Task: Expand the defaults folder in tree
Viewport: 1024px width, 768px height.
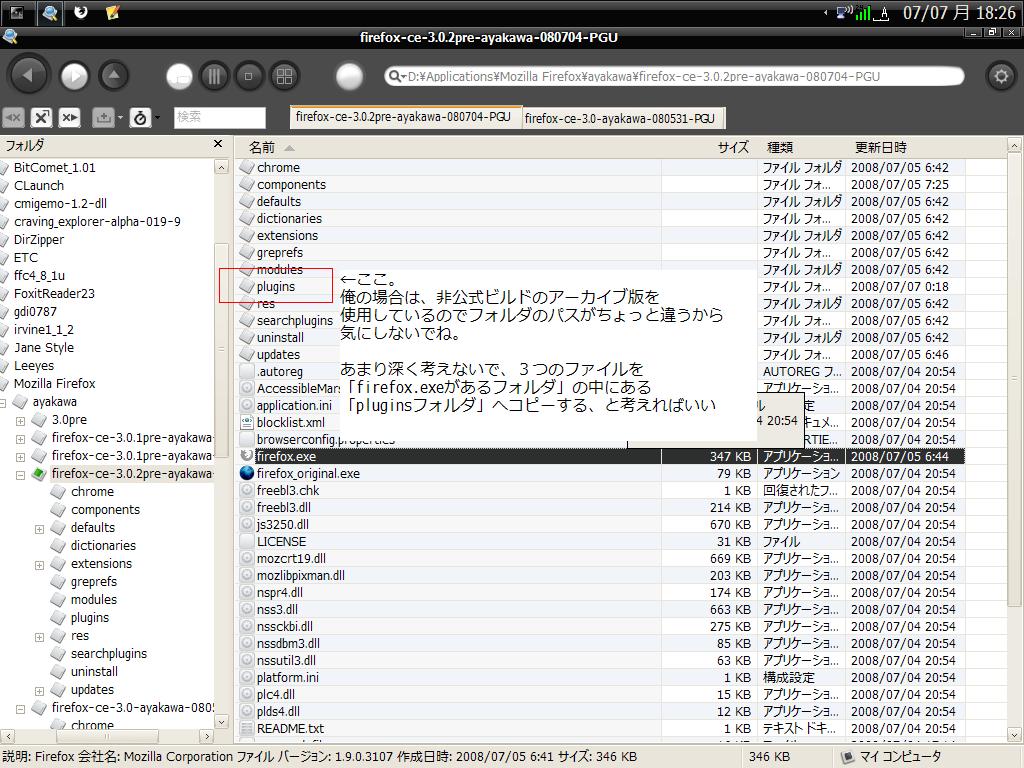Action: (x=39, y=529)
